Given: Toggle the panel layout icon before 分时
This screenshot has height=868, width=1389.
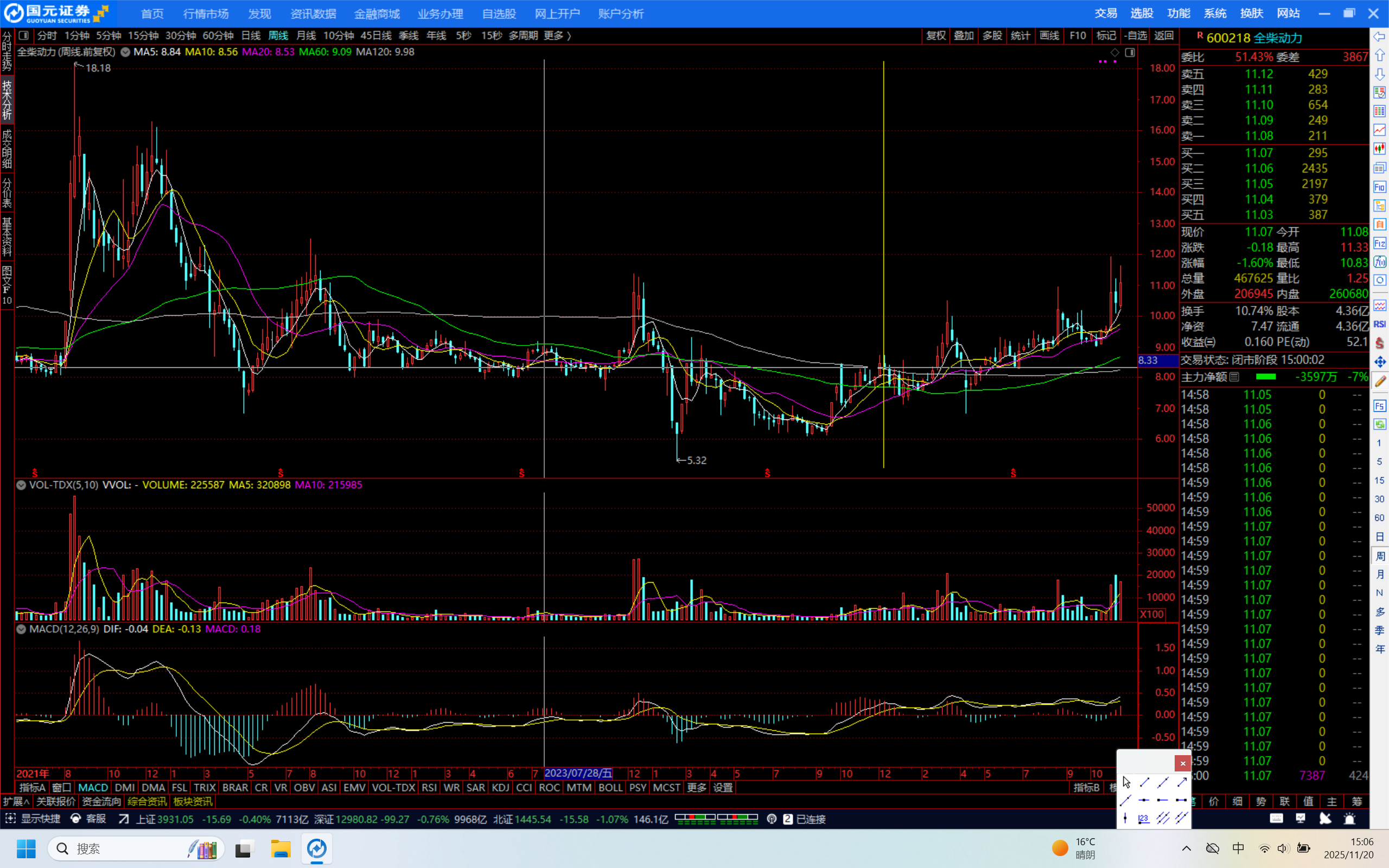Looking at the screenshot, I should coord(23,36).
